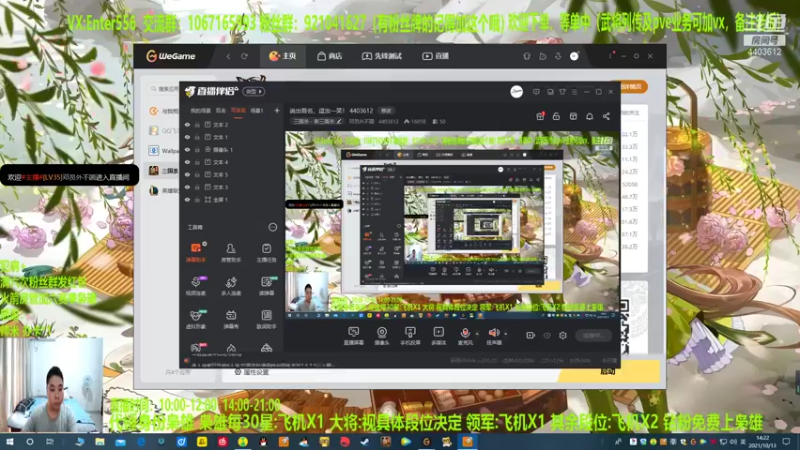Open the taskbar clock showing 14:22
This screenshot has height=450, width=800.
click(x=763, y=442)
